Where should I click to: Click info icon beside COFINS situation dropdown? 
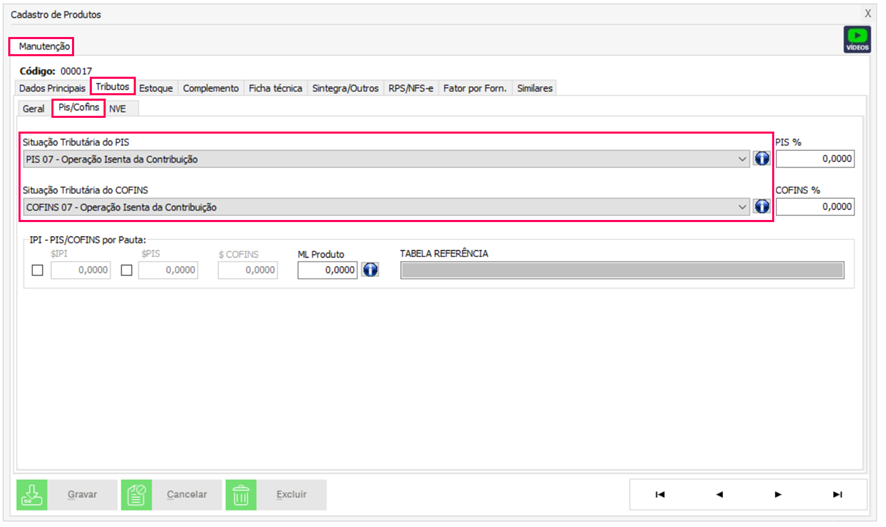(x=762, y=207)
